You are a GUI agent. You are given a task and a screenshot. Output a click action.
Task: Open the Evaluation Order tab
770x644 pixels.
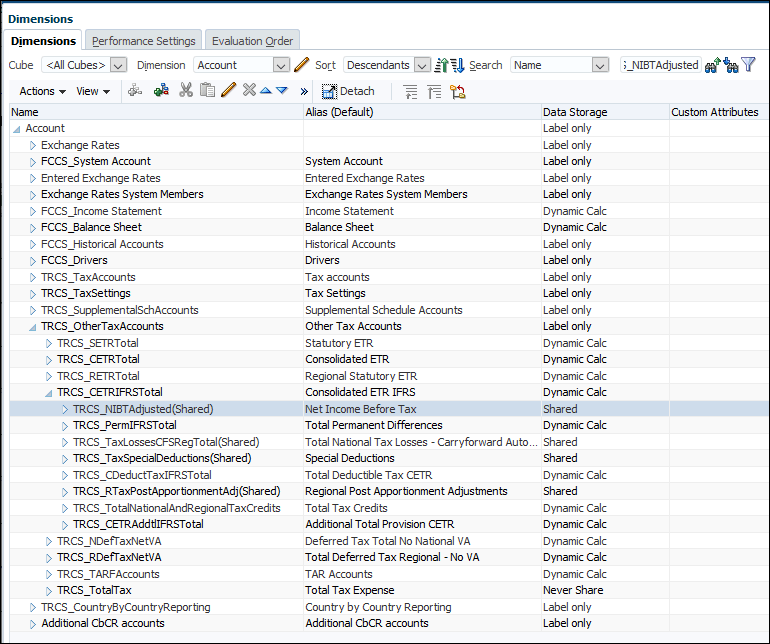click(x=252, y=41)
